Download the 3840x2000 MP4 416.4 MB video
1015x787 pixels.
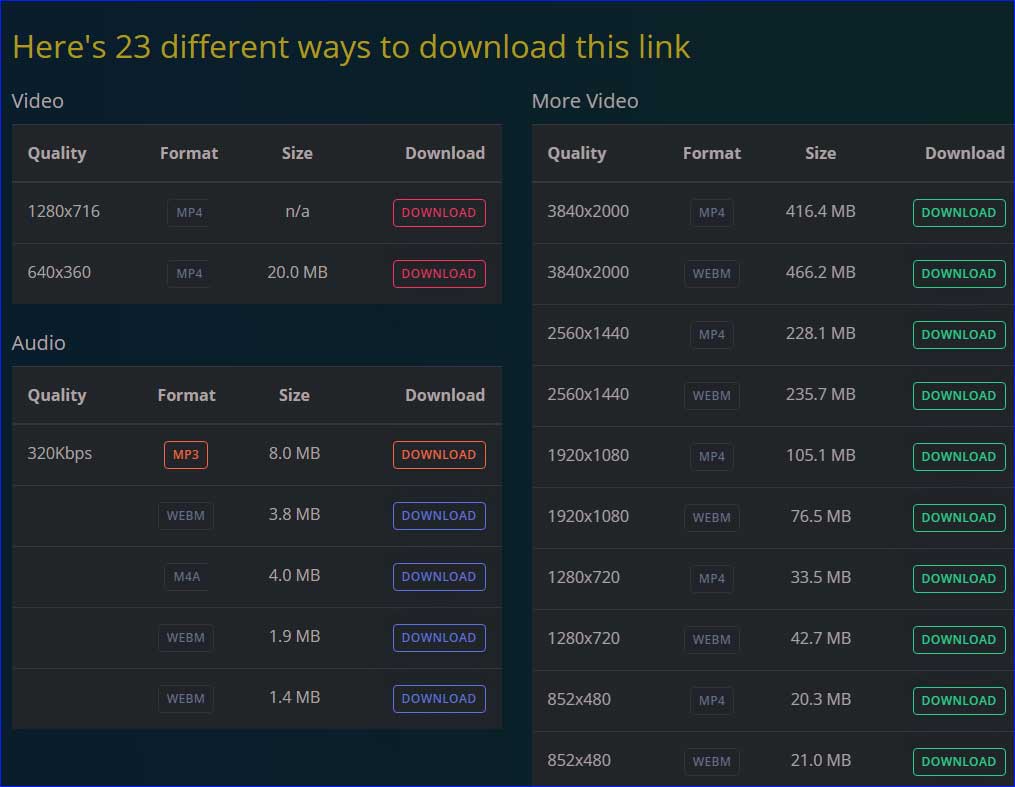[958, 213]
